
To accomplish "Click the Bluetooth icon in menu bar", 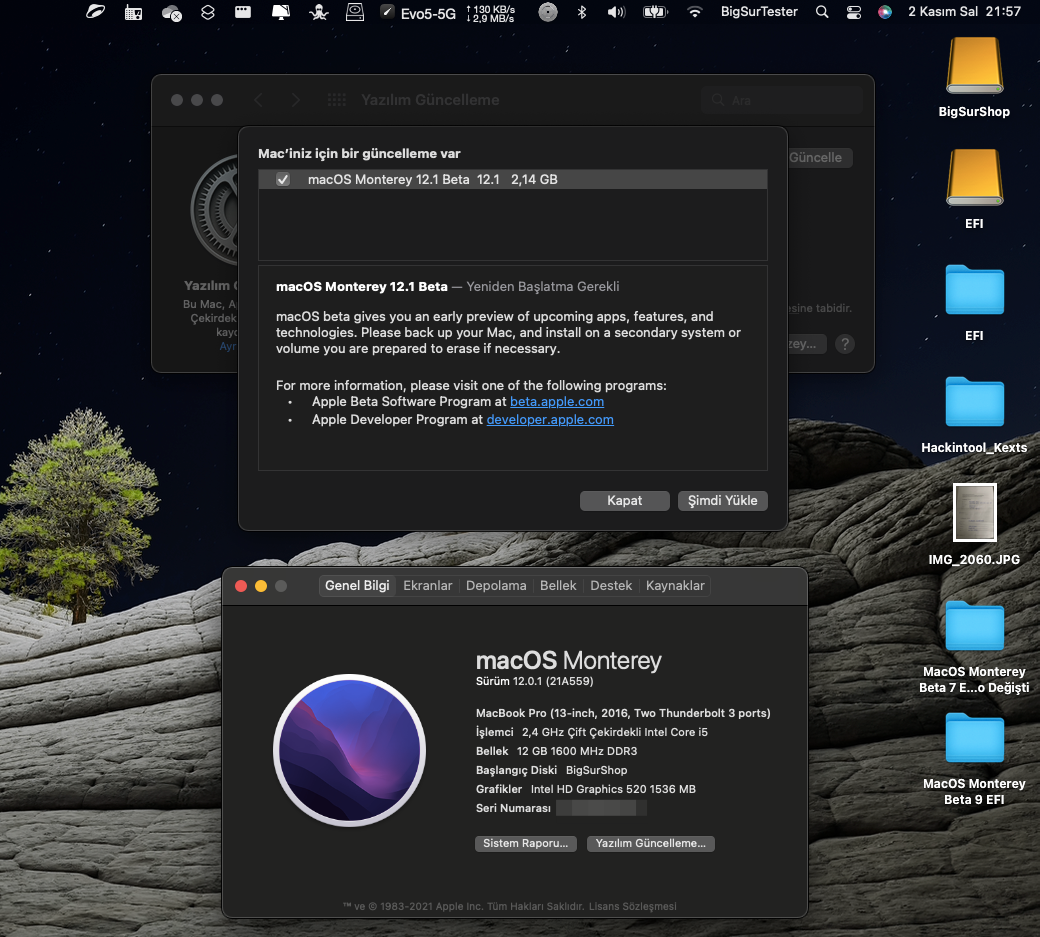I will [582, 12].
